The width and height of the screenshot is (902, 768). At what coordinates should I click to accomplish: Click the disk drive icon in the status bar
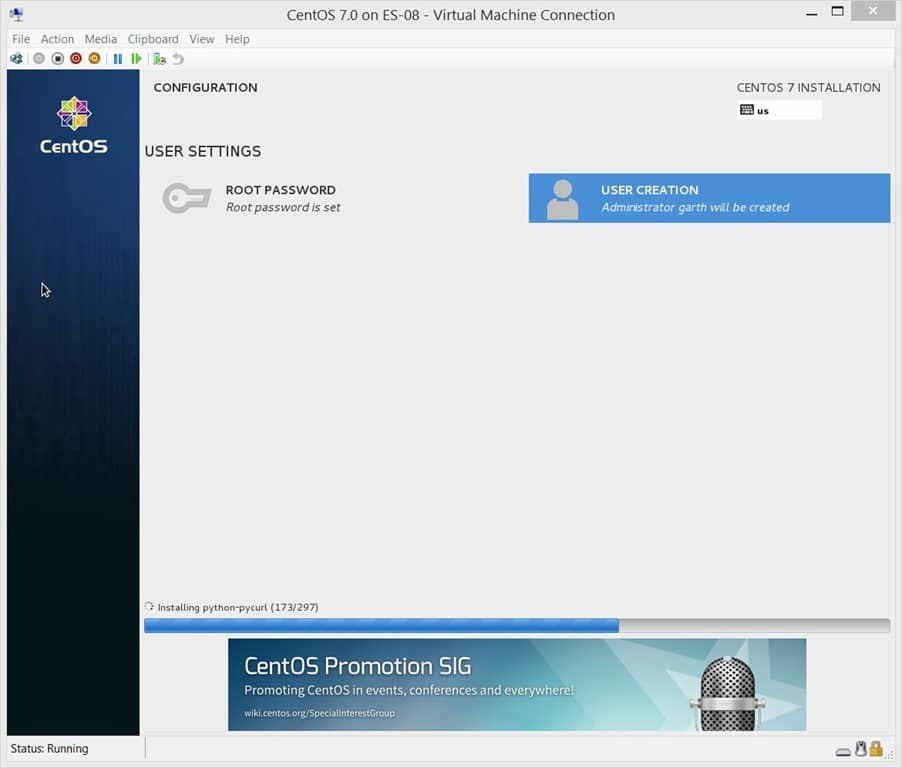click(x=843, y=750)
